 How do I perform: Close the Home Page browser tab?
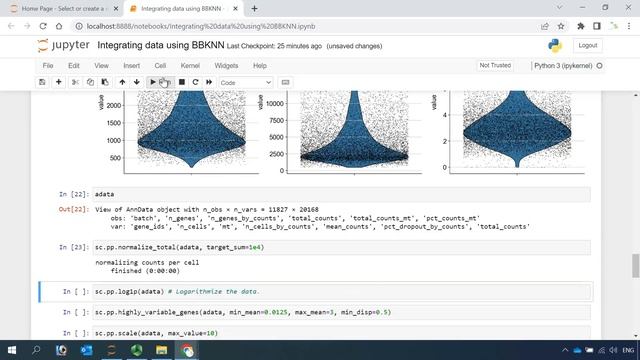pos(116,9)
